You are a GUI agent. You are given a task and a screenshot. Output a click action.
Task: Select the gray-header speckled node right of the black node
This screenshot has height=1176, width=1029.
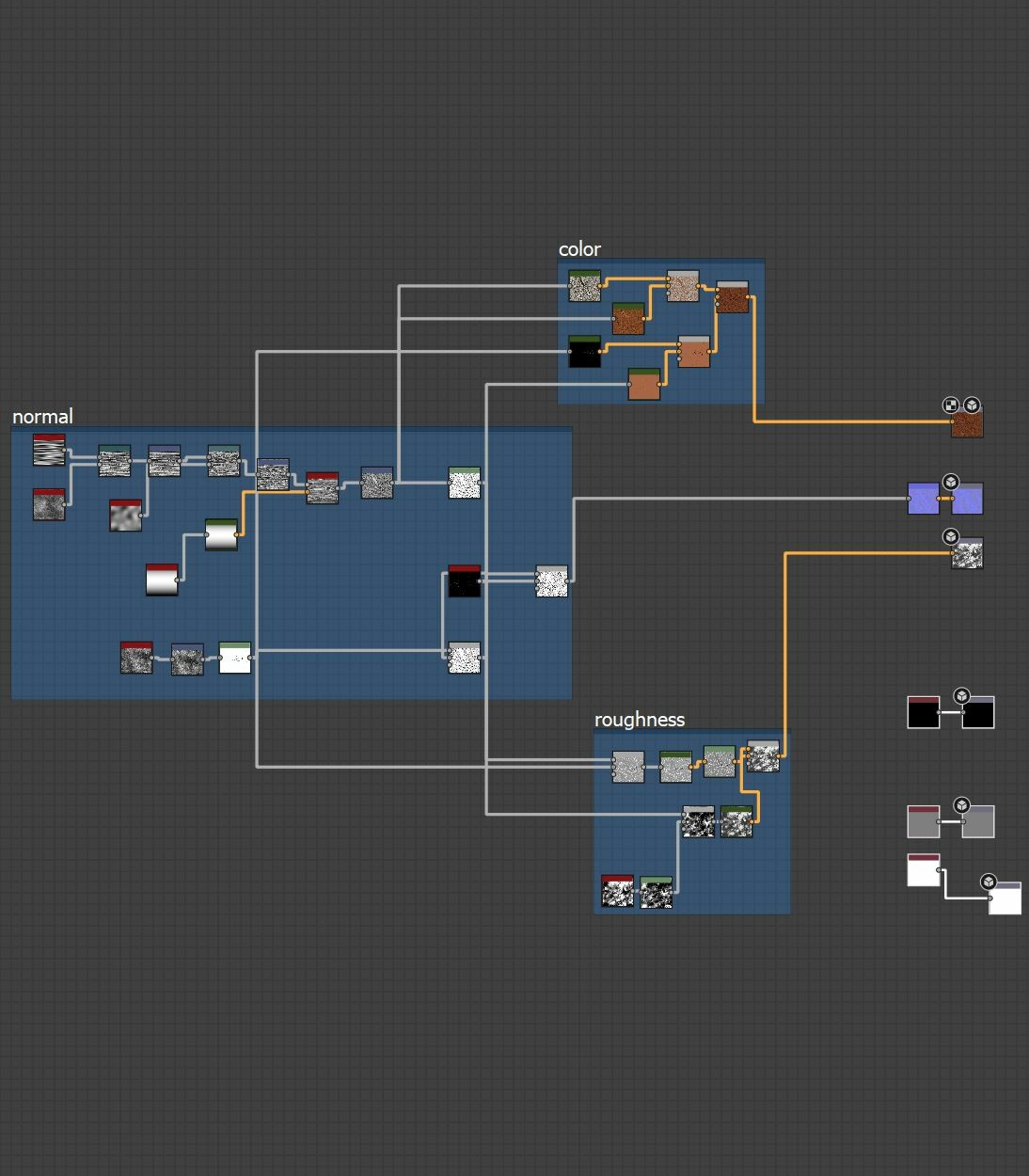(551, 581)
